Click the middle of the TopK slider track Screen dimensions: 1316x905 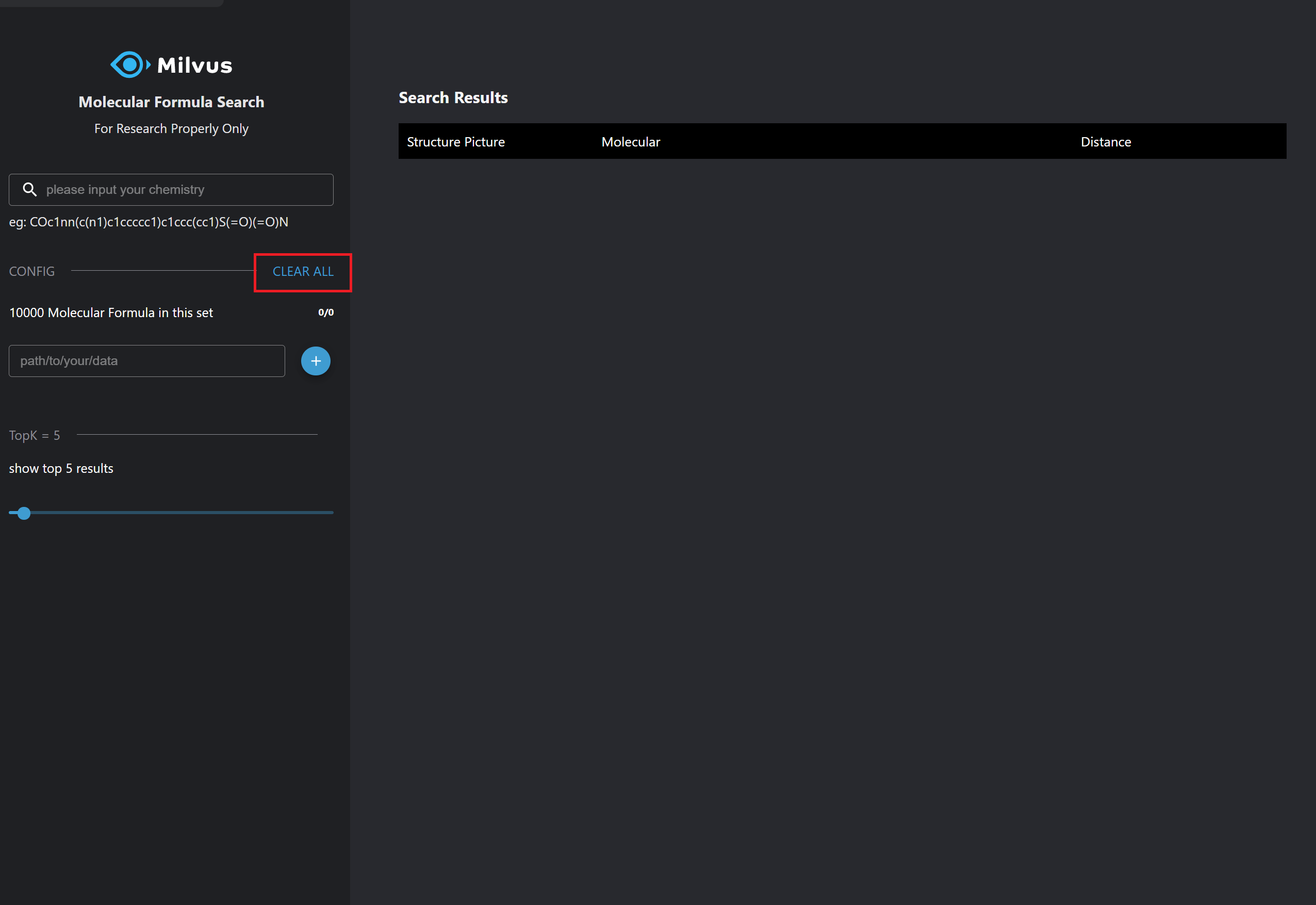coord(171,513)
